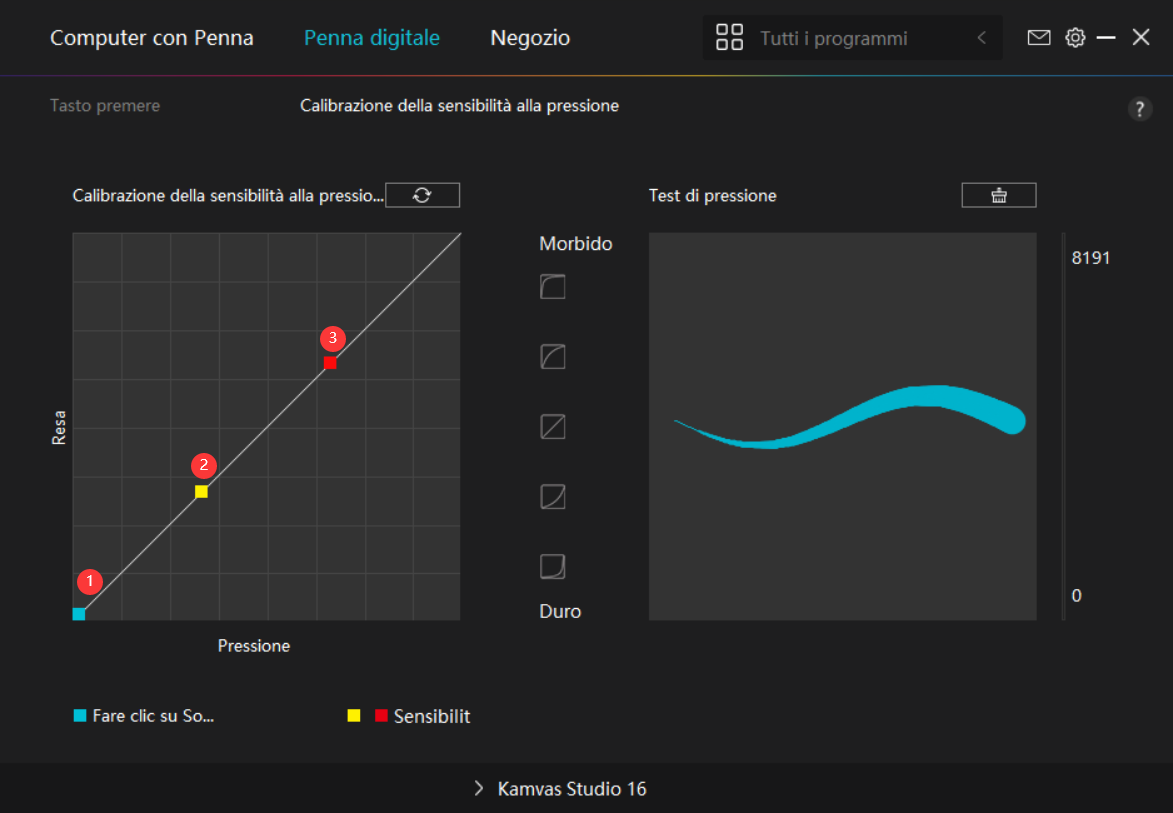Click inside the Test di pressione canvas
1173x813 pixels.
842,520
